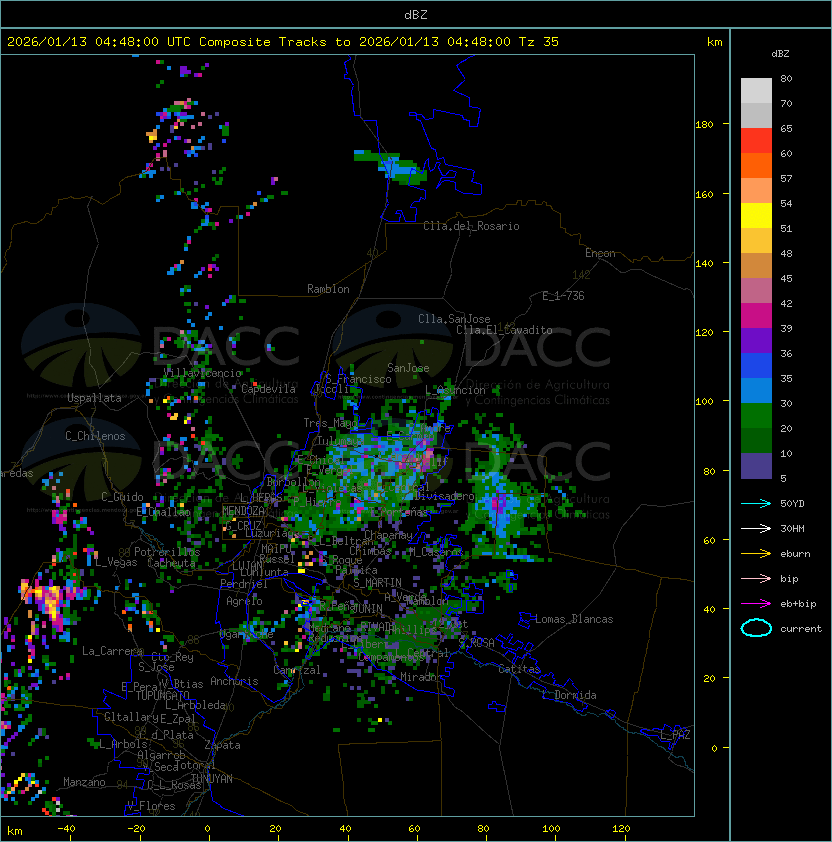
Task: Click the magenta eb+bip arrow legend icon
Action: pyautogui.click(x=756, y=604)
